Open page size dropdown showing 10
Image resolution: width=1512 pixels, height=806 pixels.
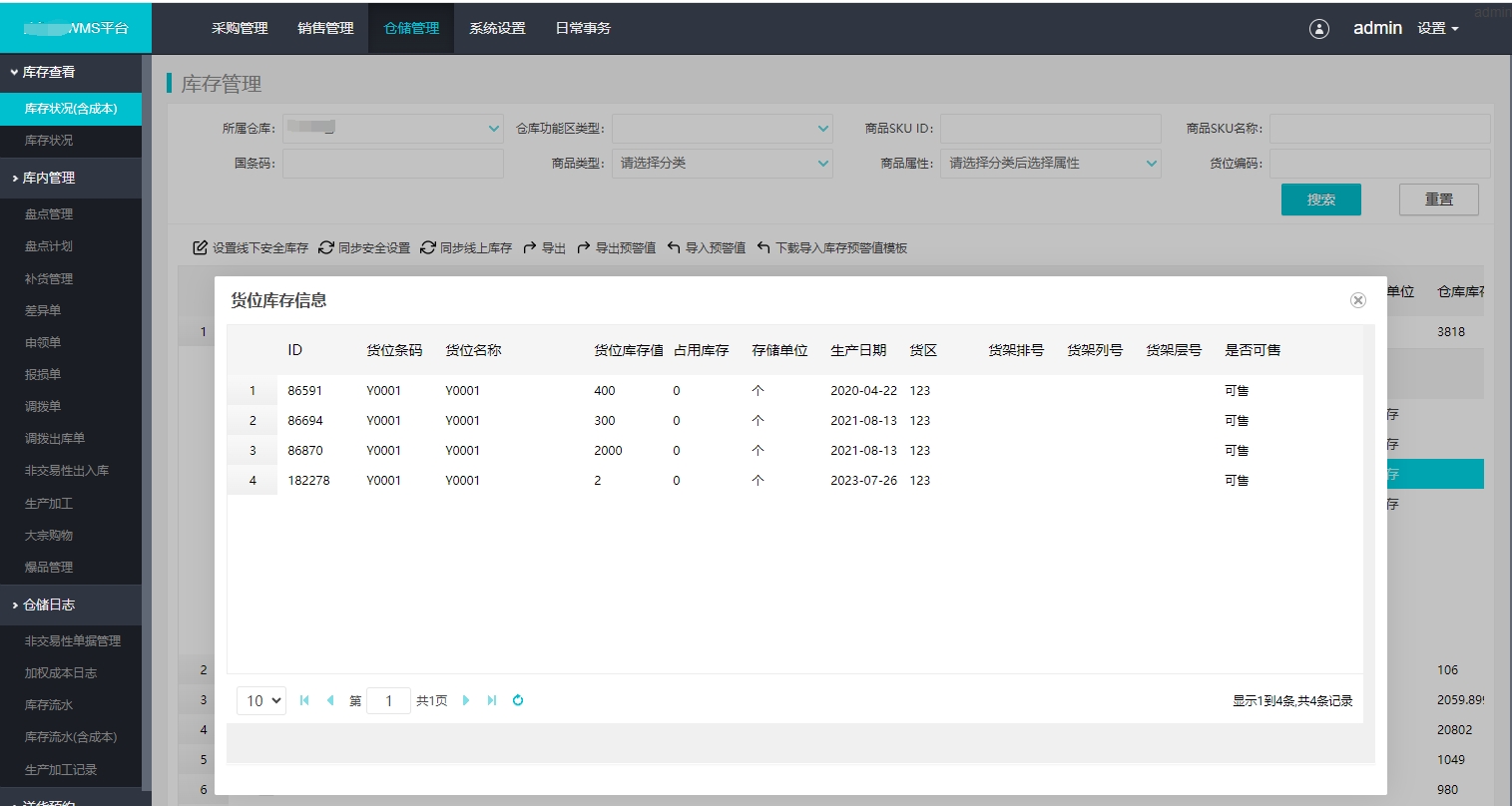point(261,700)
